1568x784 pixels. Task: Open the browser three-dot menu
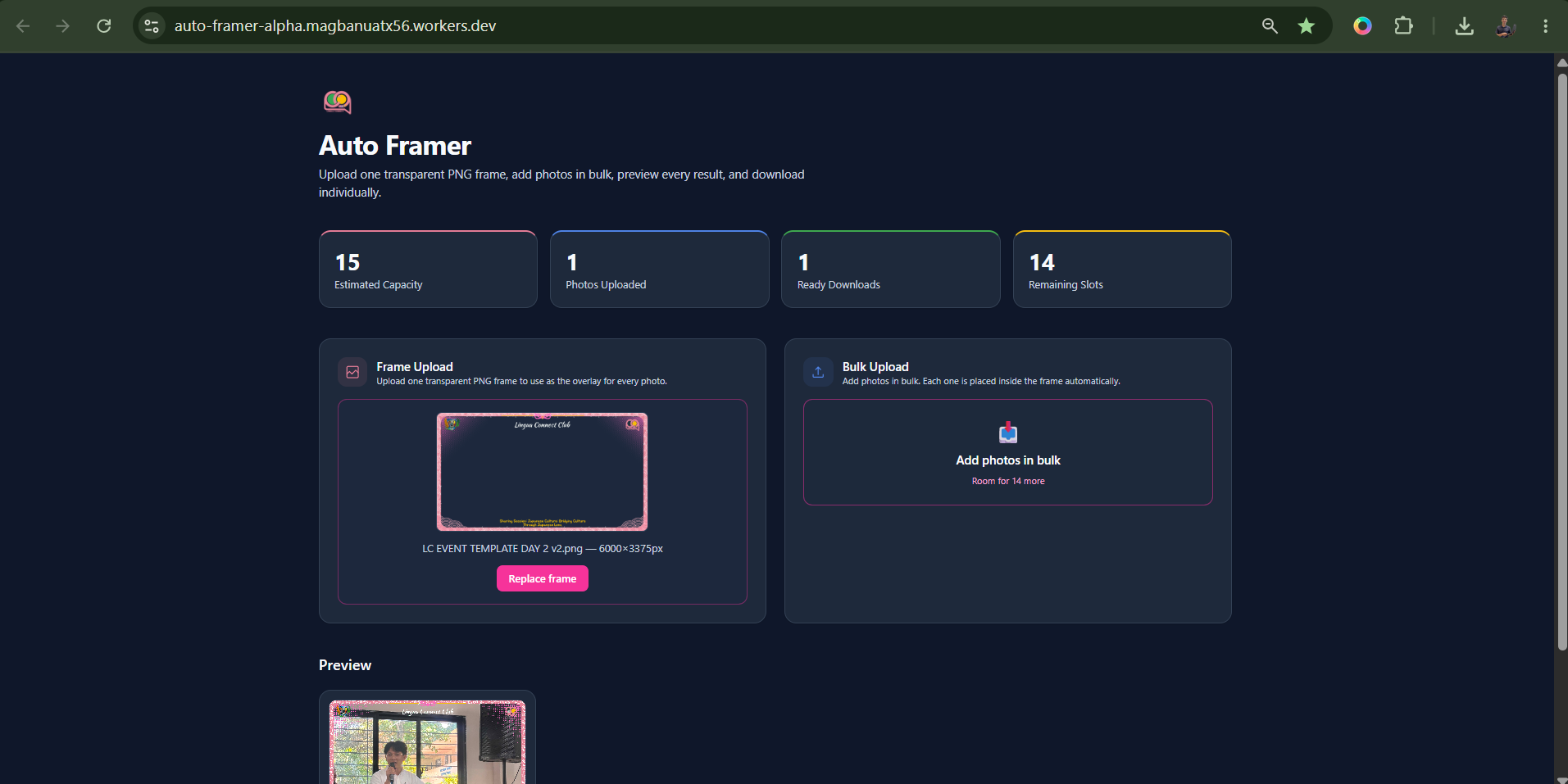[x=1545, y=26]
